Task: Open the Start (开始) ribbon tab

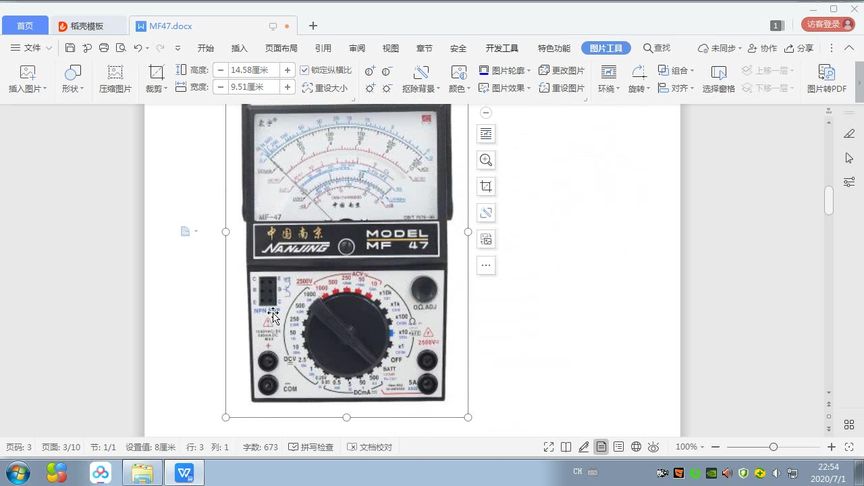Action: click(x=206, y=48)
